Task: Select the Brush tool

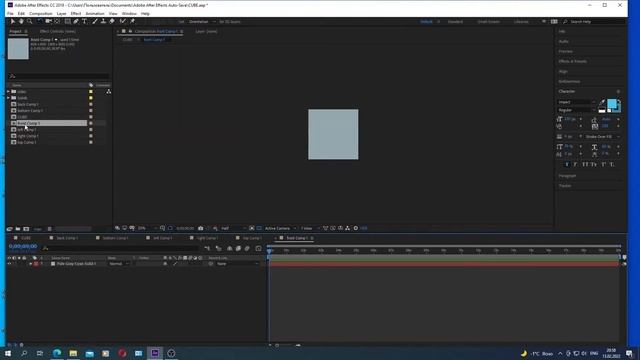Action: pos(95,21)
